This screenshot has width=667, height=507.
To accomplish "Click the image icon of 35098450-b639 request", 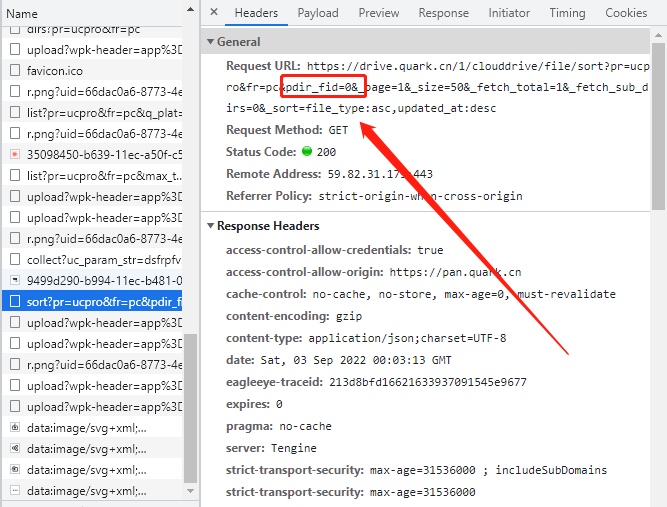I will (x=14, y=155).
